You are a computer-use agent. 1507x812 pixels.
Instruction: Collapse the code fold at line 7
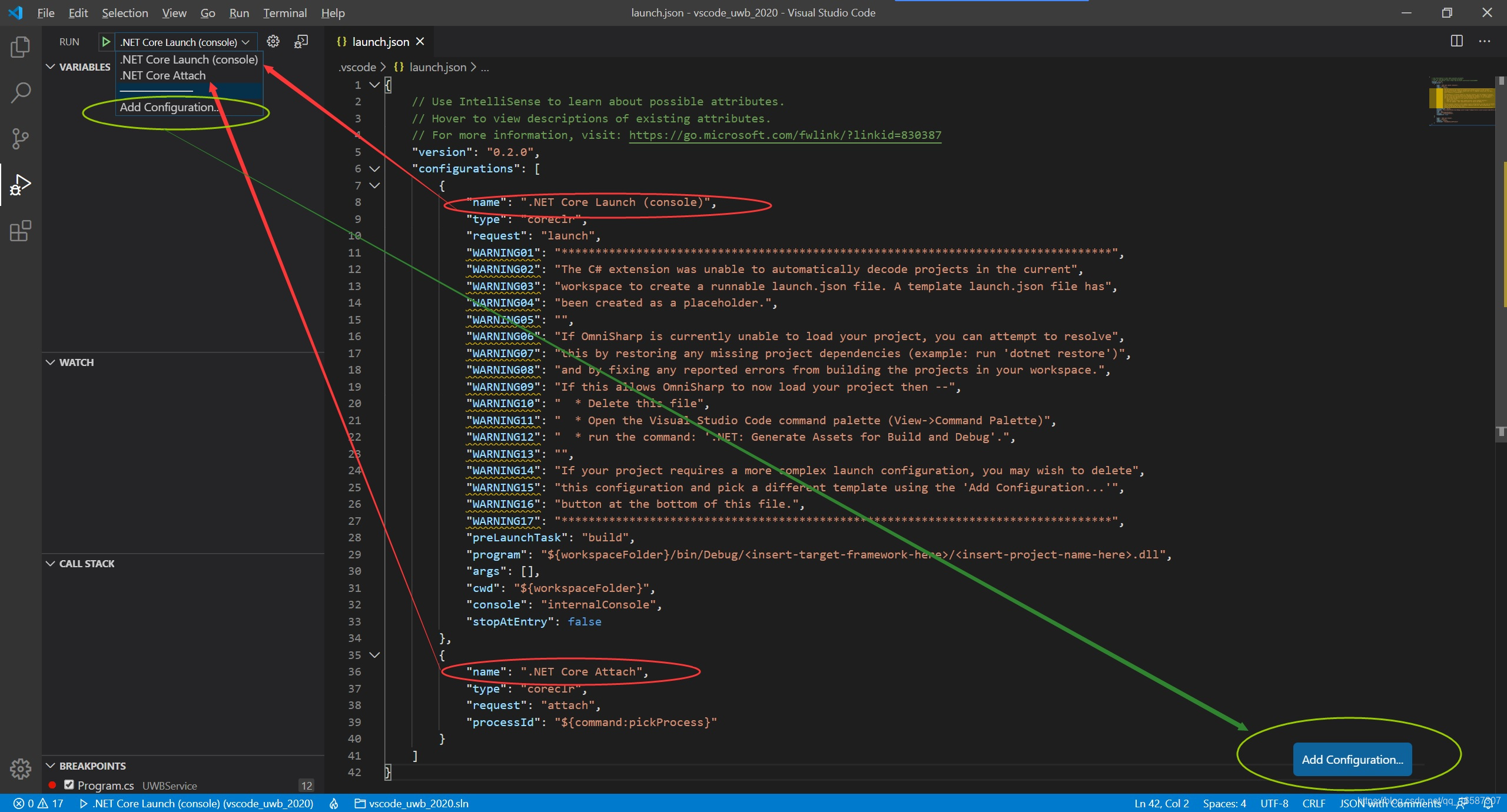375,185
